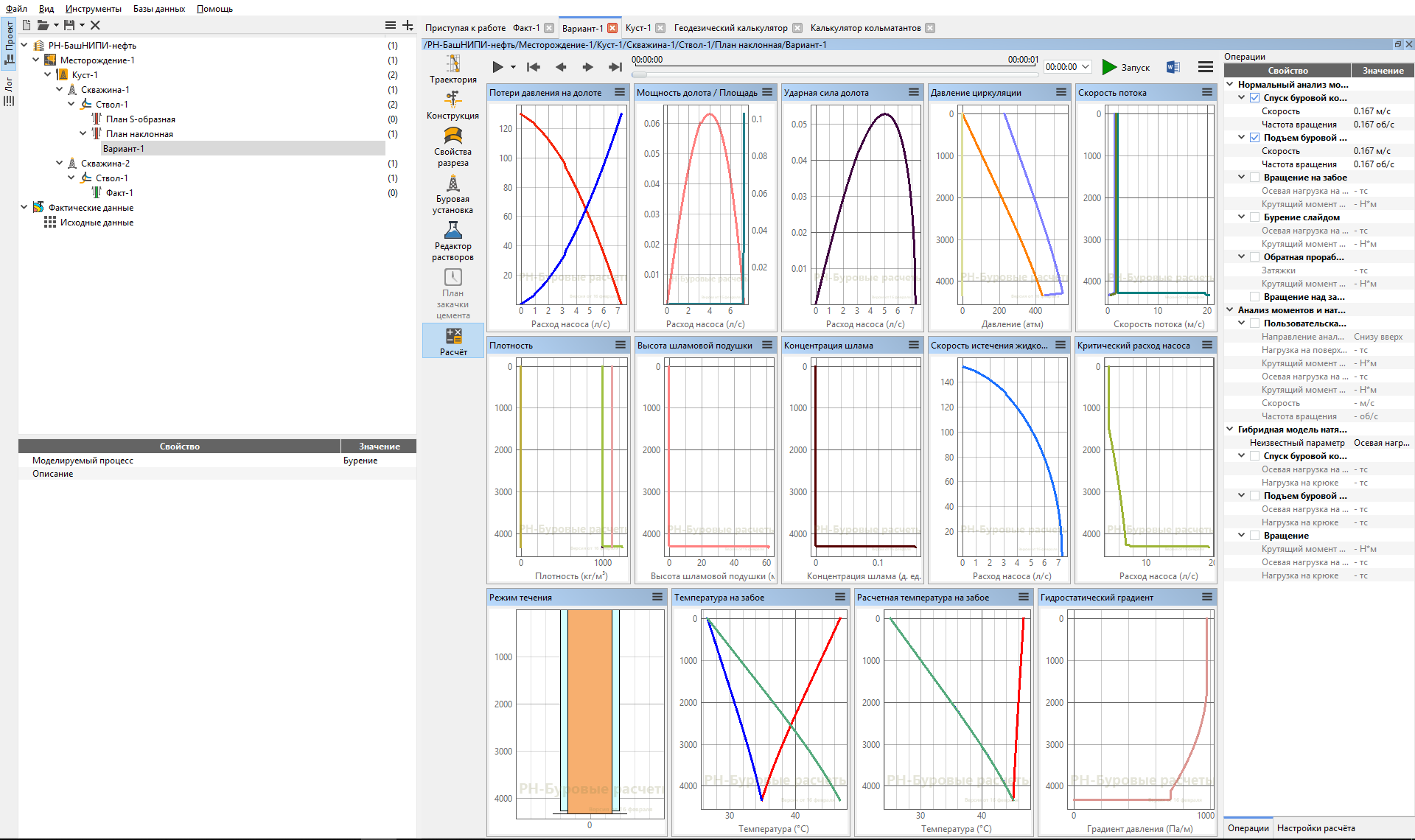This screenshot has height=840, width=1415.
Task: Open menu of Гидростатический градиент chart
Action: tap(1207, 597)
